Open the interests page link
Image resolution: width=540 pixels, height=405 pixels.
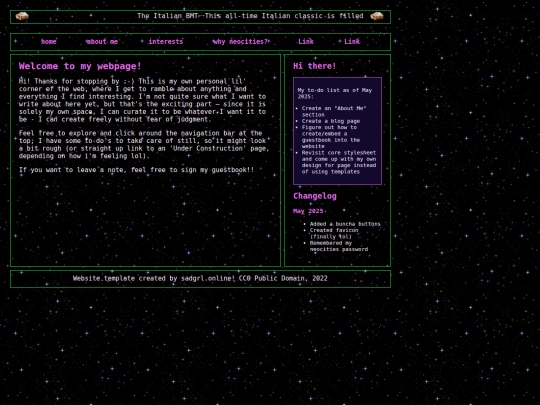coord(166,42)
